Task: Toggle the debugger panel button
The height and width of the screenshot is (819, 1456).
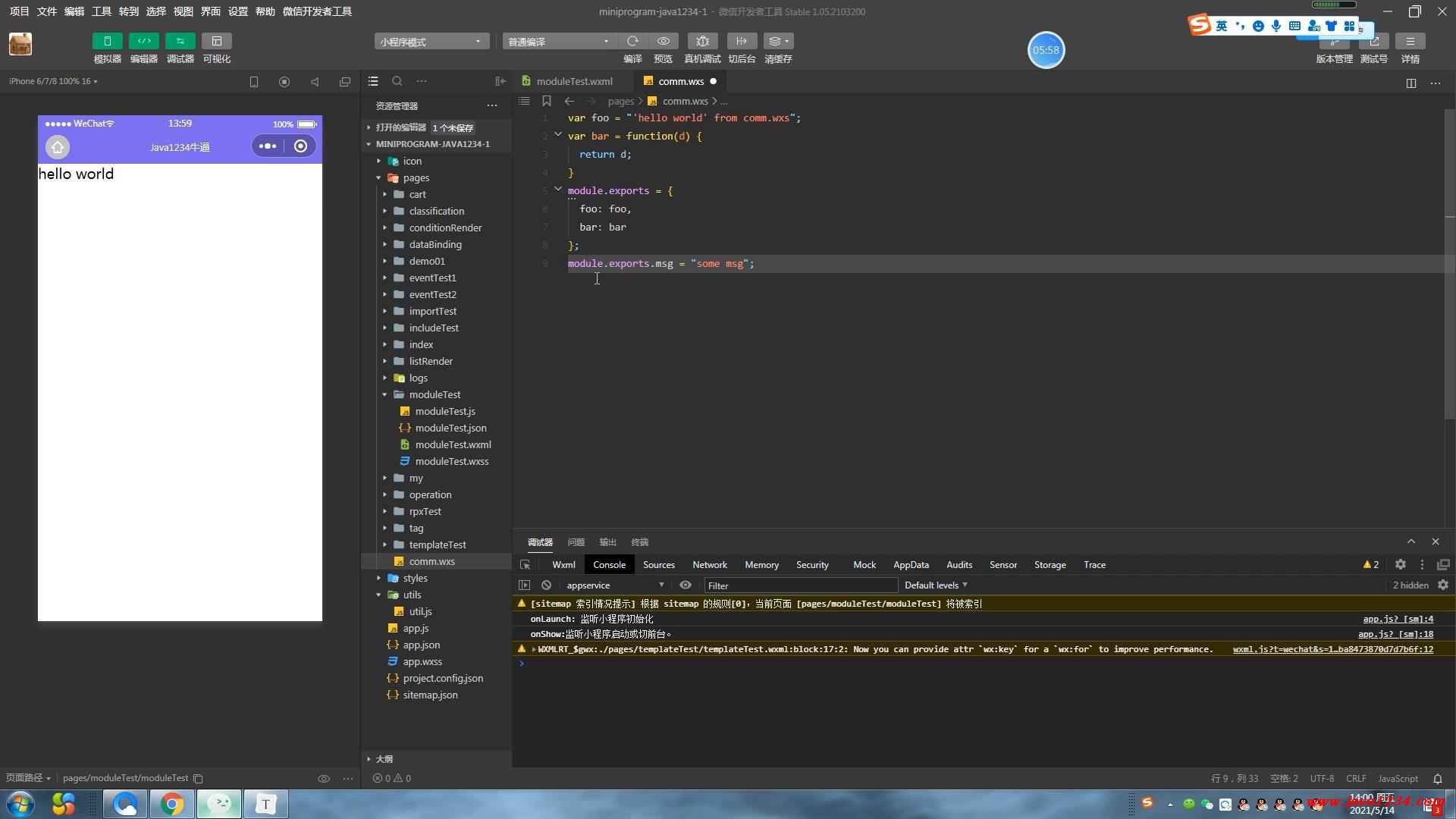Action: point(180,41)
